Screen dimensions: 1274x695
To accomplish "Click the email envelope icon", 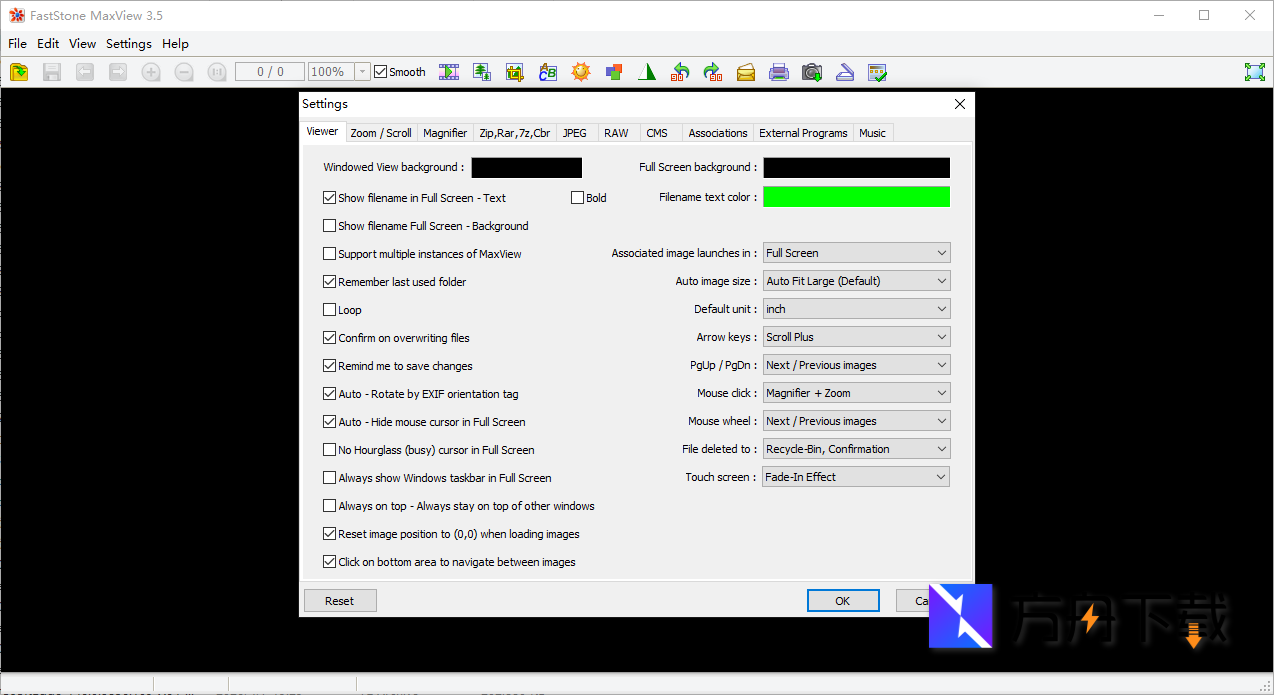I will [746, 72].
